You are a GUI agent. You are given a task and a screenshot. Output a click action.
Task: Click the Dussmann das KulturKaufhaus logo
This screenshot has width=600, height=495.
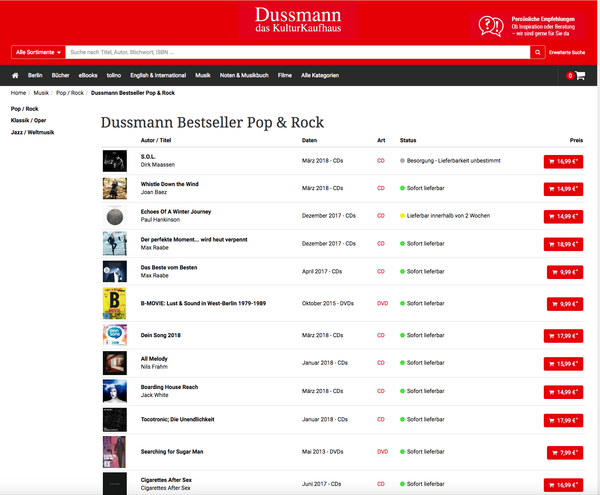pyautogui.click(x=298, y=21)
